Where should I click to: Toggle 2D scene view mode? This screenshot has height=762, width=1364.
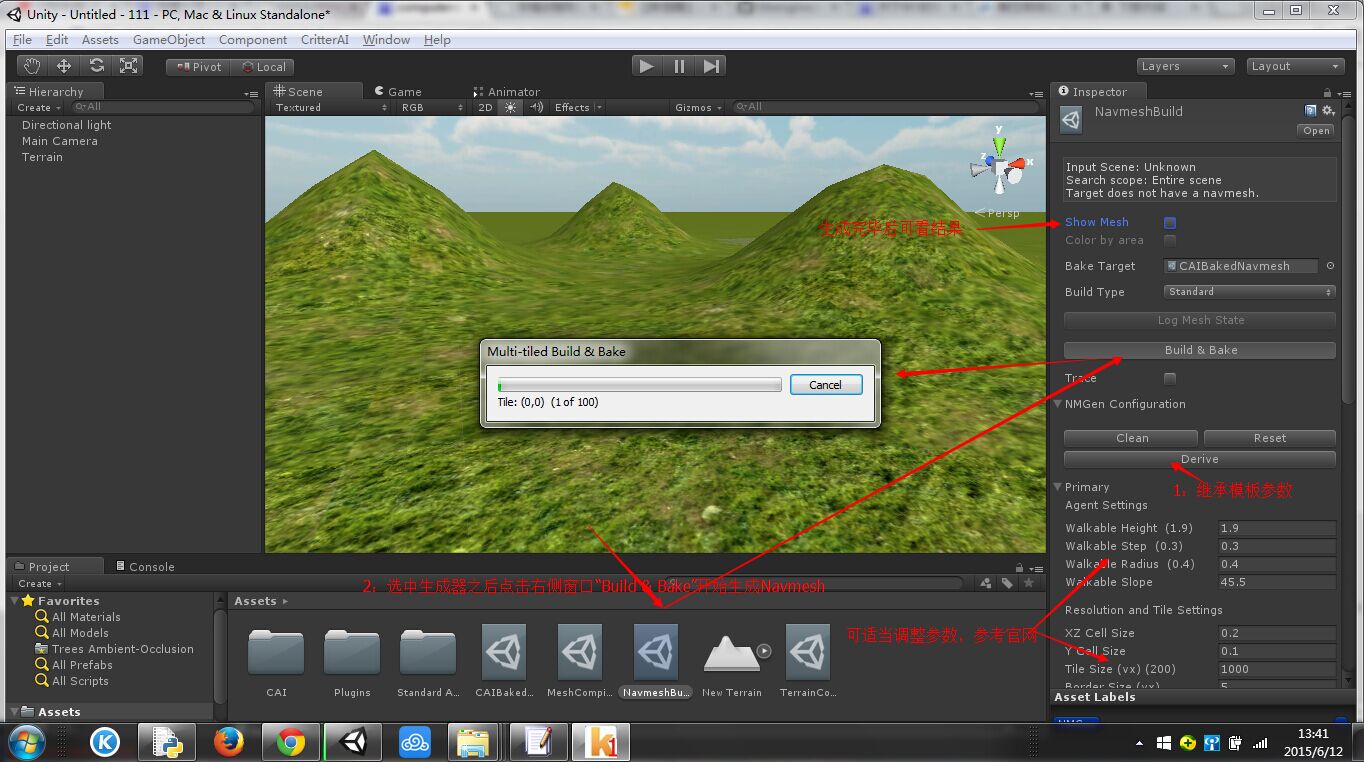pos(486,107)
